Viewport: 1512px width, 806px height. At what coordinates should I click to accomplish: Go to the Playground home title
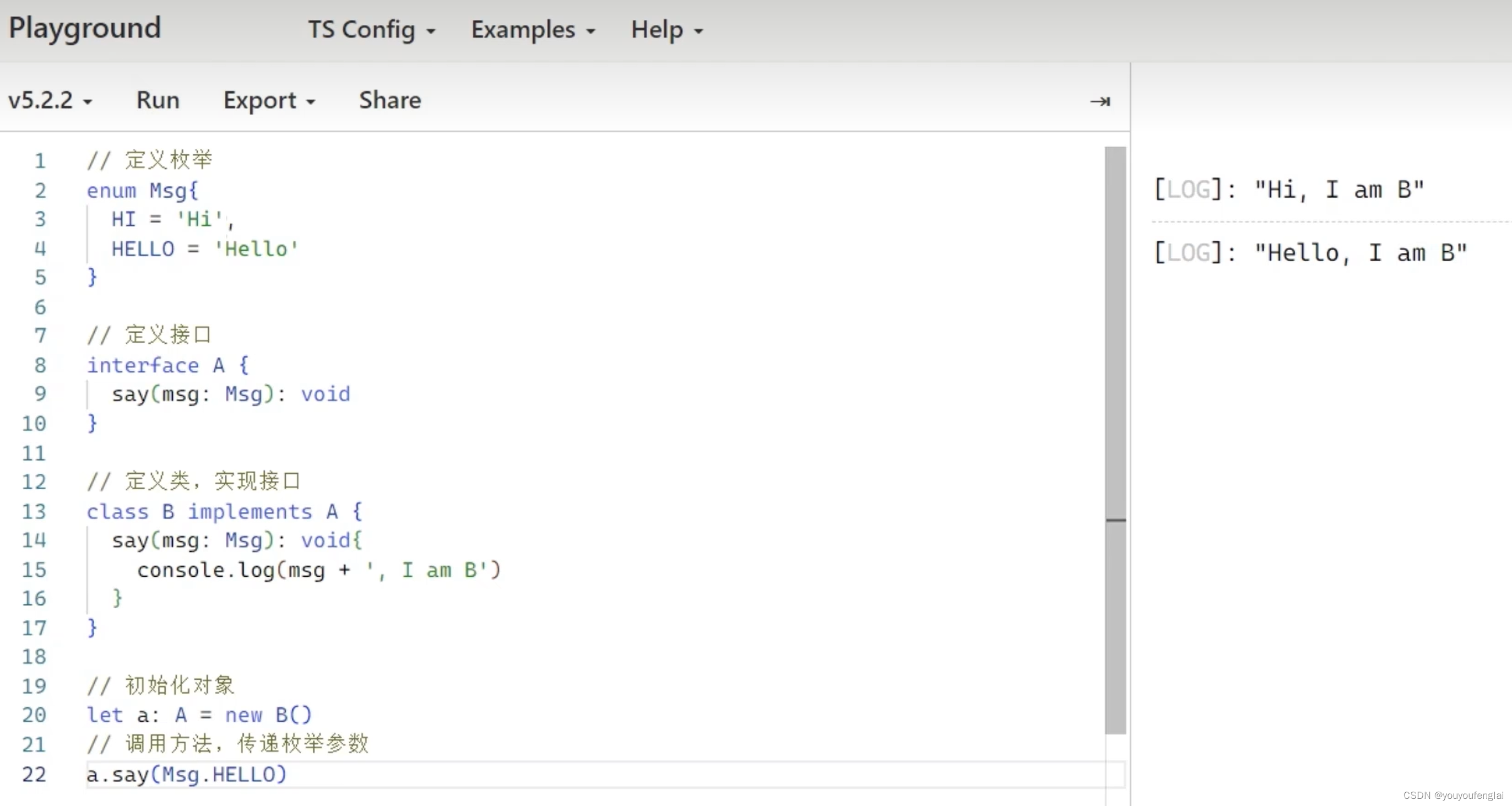84,28
